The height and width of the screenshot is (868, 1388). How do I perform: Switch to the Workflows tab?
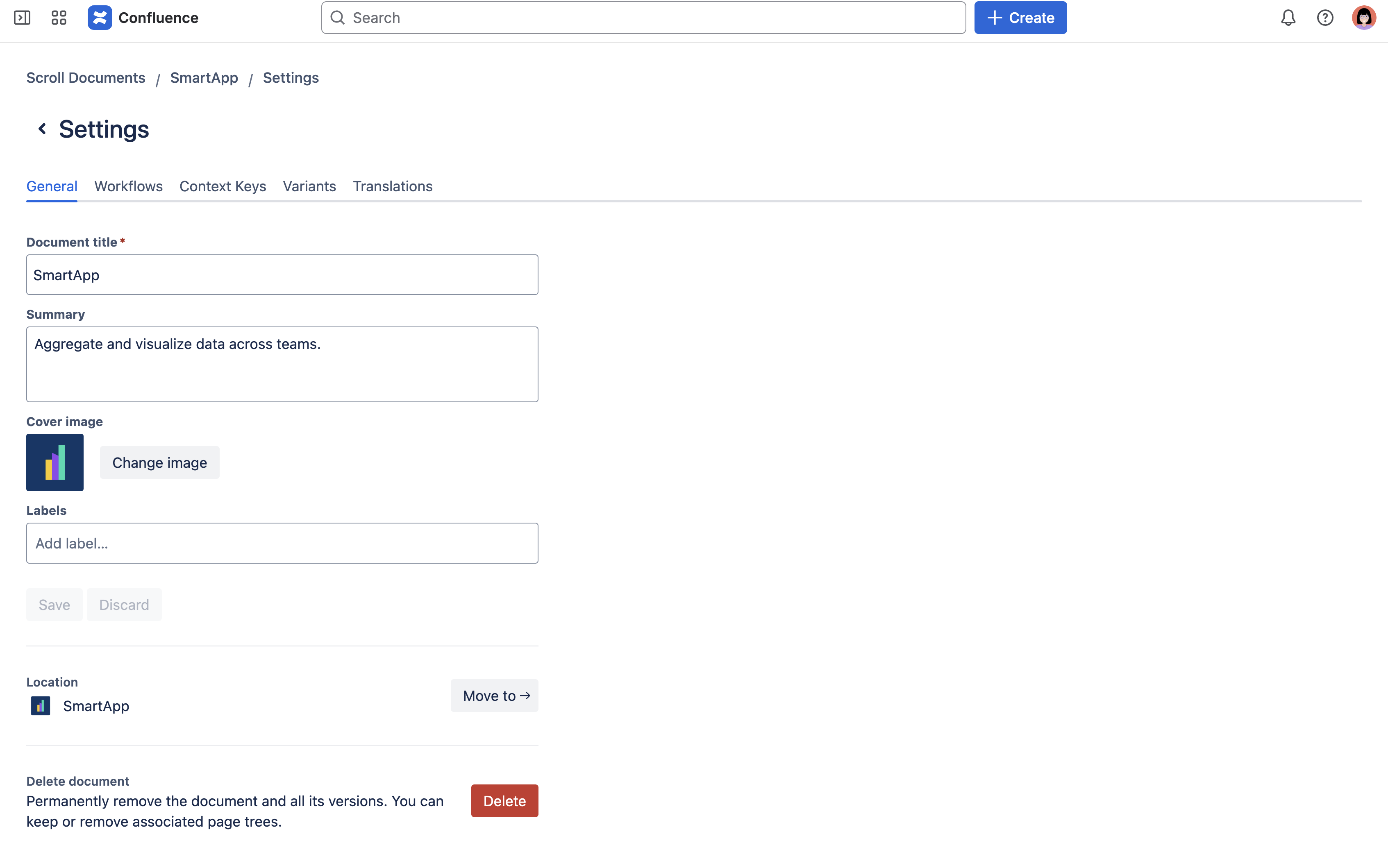tap(128, 186)
